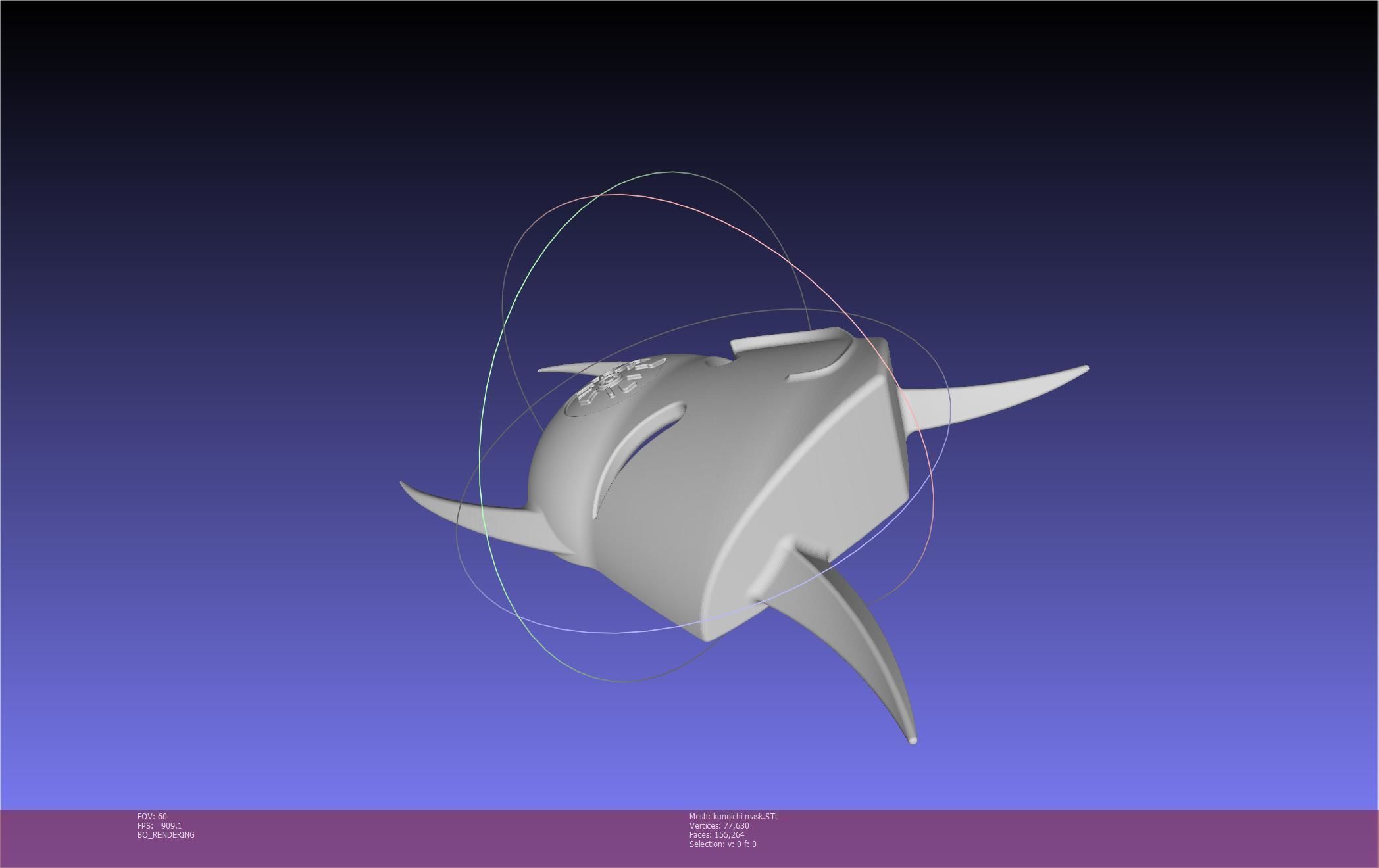Click the tip of the bottom curved horn
This screenshot has width=1379, height=868.
912,740
